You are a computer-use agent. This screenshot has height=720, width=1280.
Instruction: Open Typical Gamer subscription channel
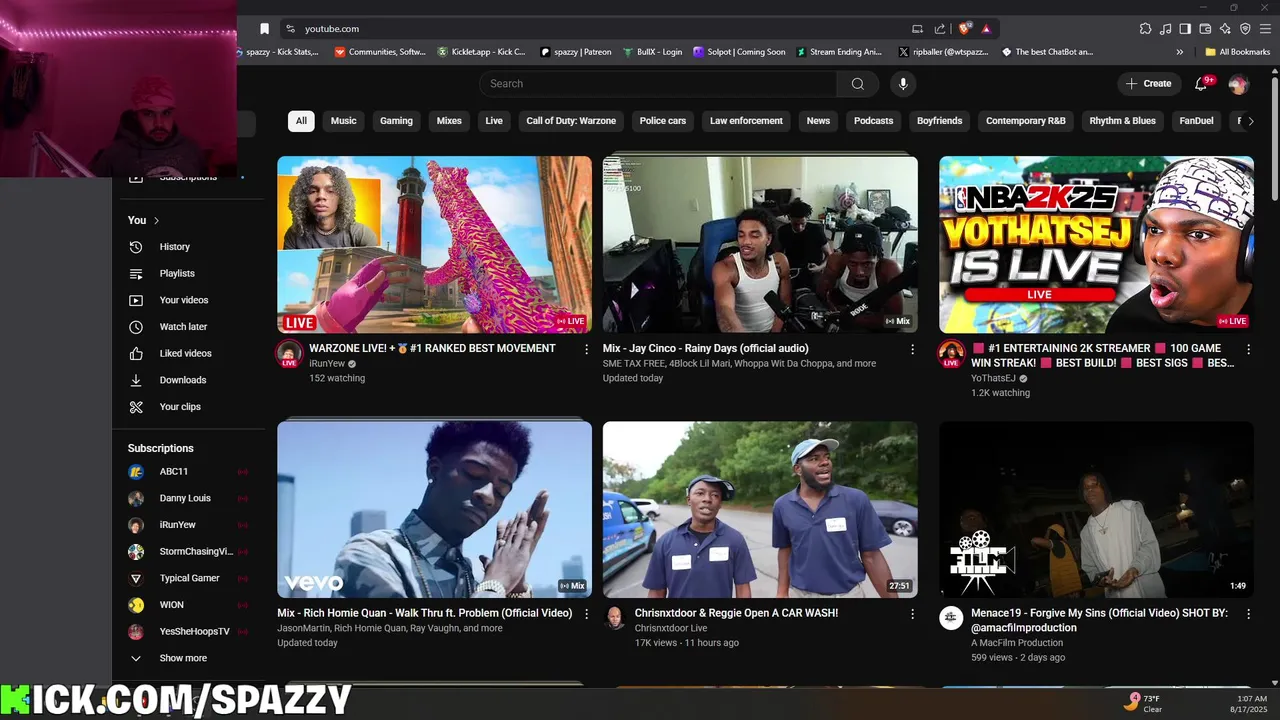(x=189, y=578)
